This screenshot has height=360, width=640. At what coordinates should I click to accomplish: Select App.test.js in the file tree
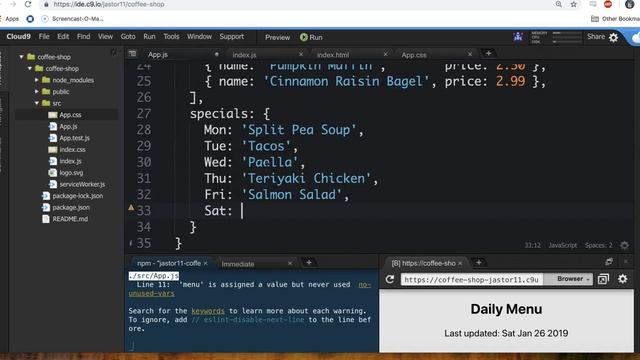coord(74,138)
